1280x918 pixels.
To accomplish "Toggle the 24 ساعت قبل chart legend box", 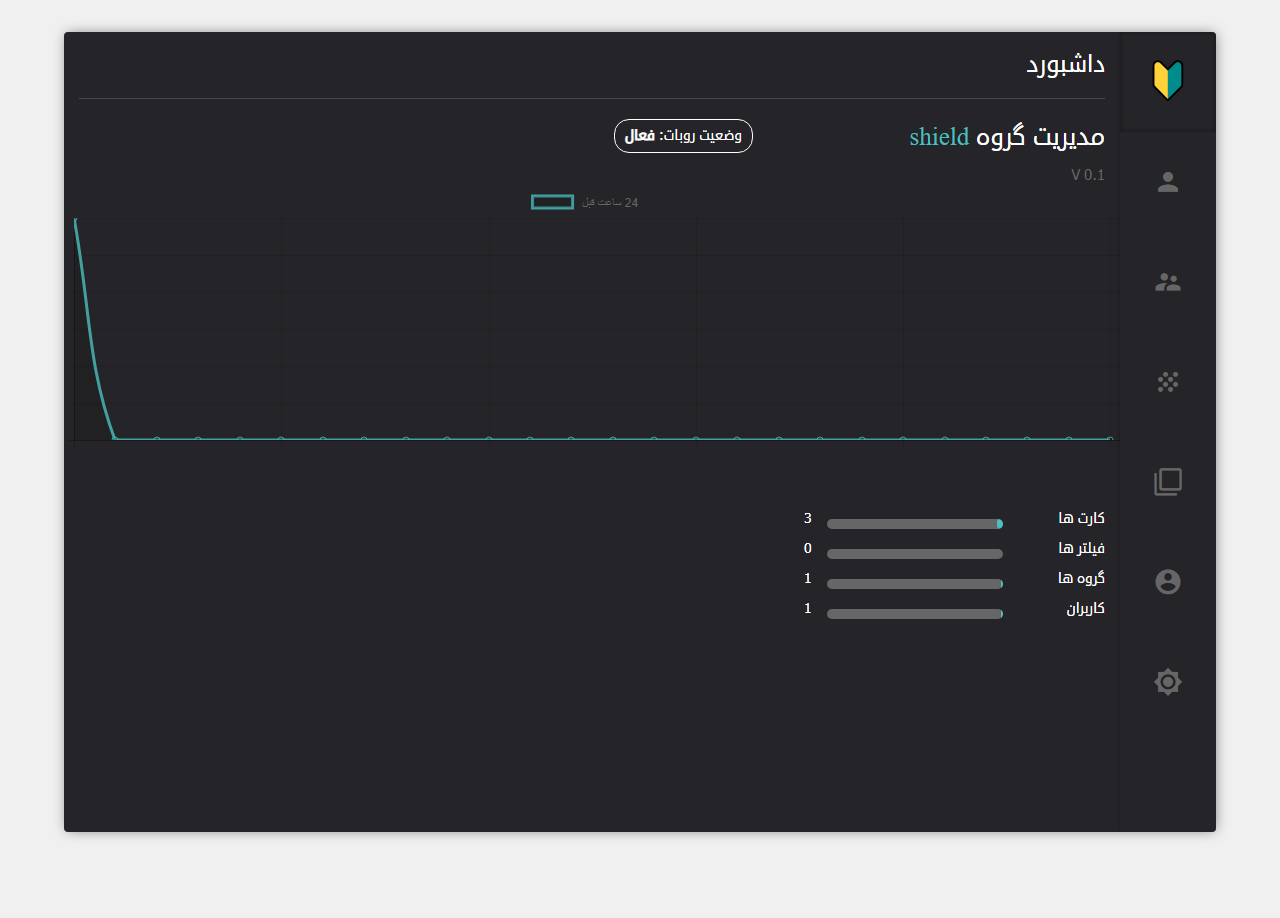I will 552,202.
